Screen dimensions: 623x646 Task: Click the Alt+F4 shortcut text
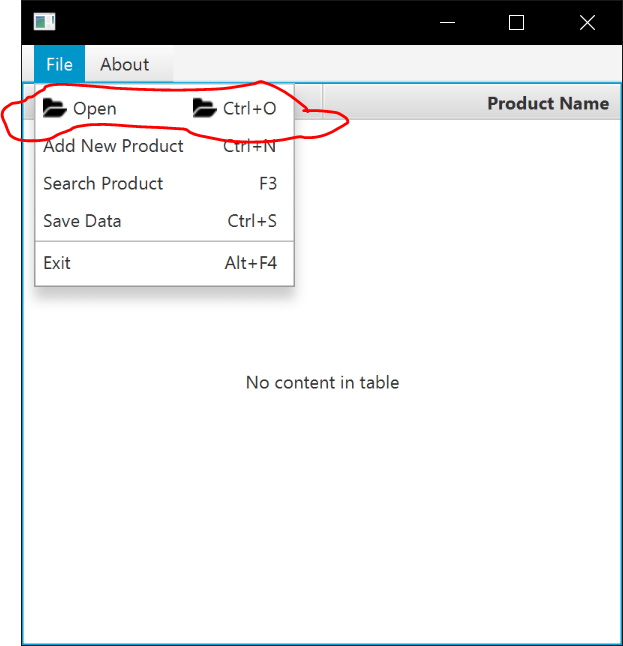tap(251, 263)
